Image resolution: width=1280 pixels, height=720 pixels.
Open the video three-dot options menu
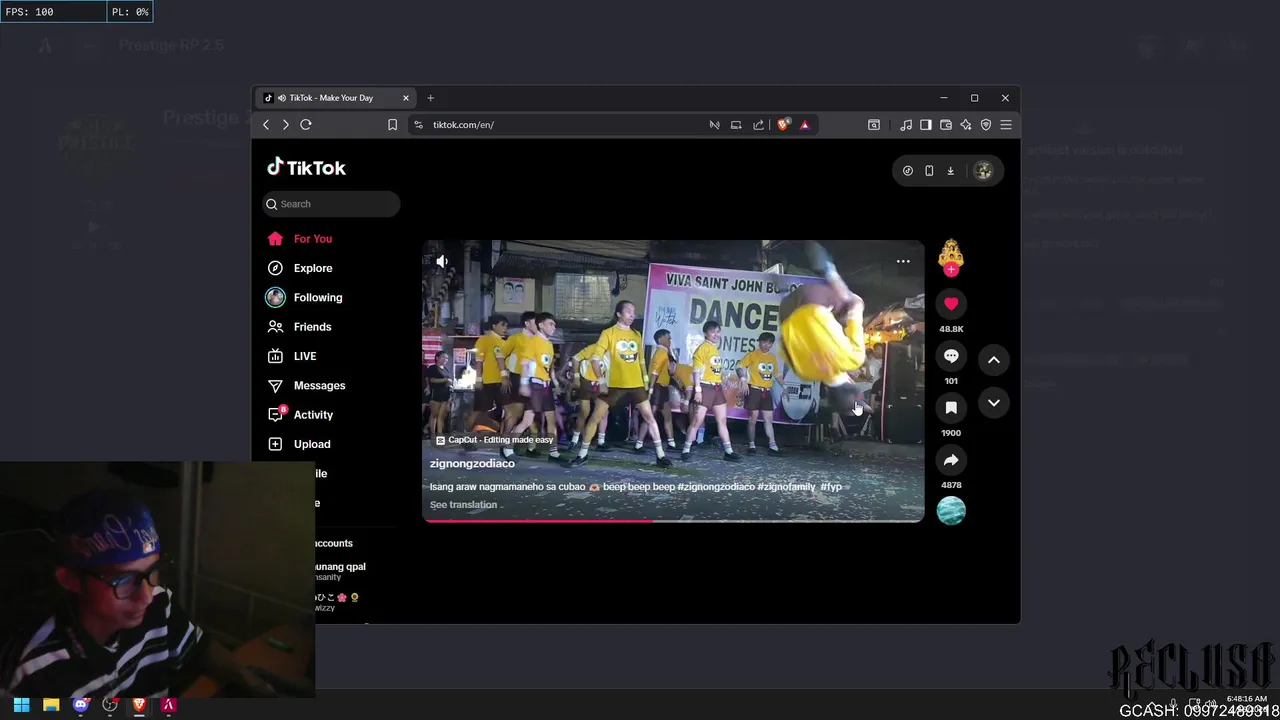pyautogui.click(x=903, y=262)
